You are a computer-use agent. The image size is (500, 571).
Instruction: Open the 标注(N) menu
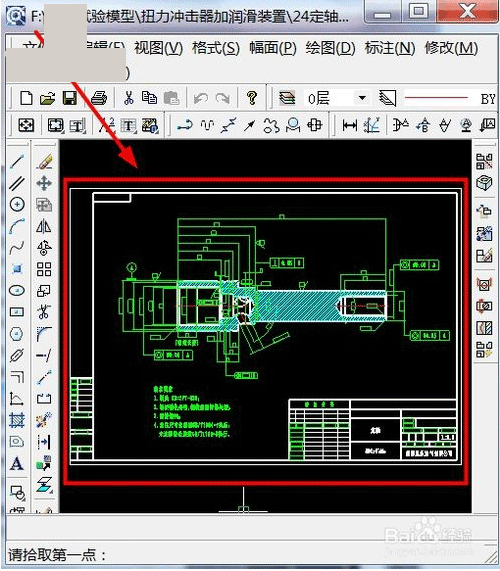tap(390, 48)
